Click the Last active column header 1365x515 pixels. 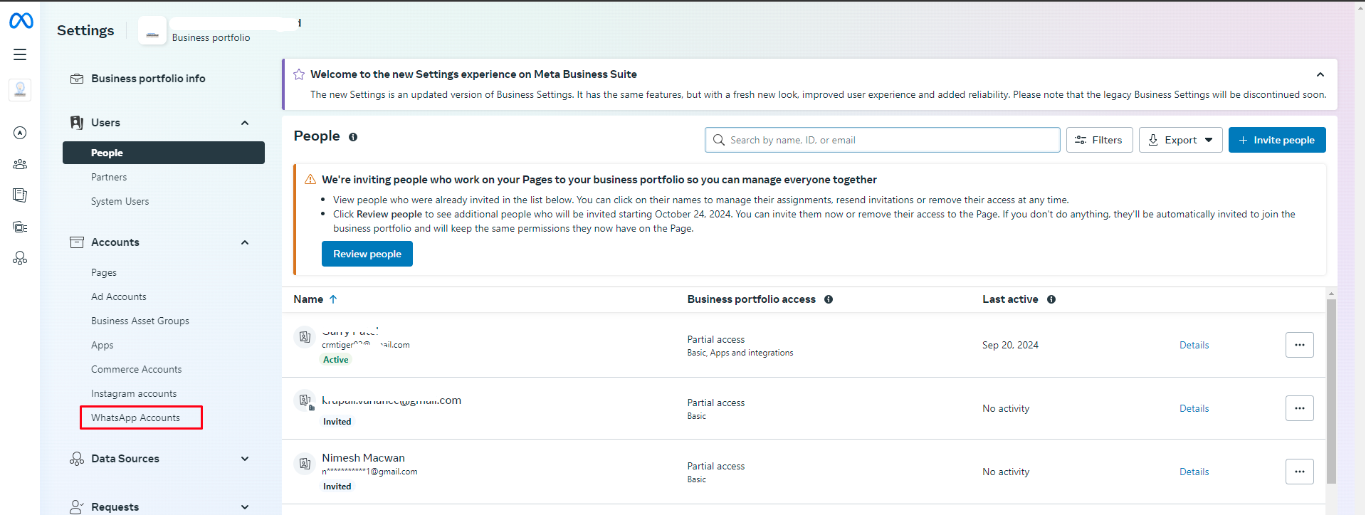point(1010,299)
